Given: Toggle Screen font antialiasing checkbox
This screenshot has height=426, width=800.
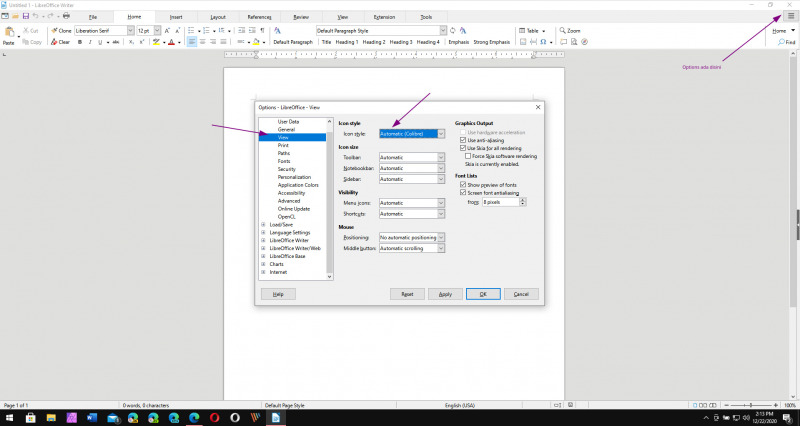Looking at the screenshot, I should coord(463,193).
